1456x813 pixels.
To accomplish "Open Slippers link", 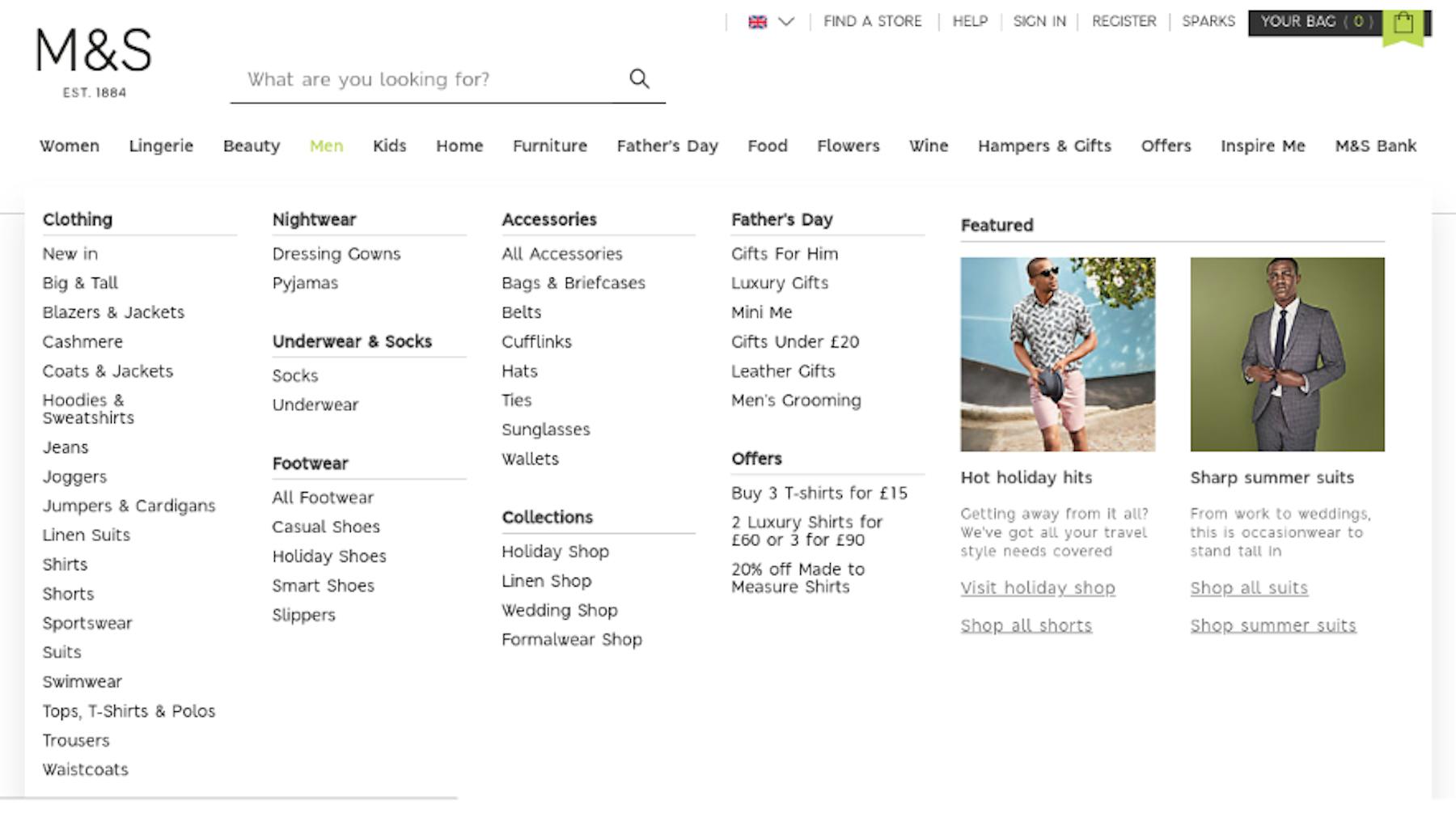I will click(303, 615).
